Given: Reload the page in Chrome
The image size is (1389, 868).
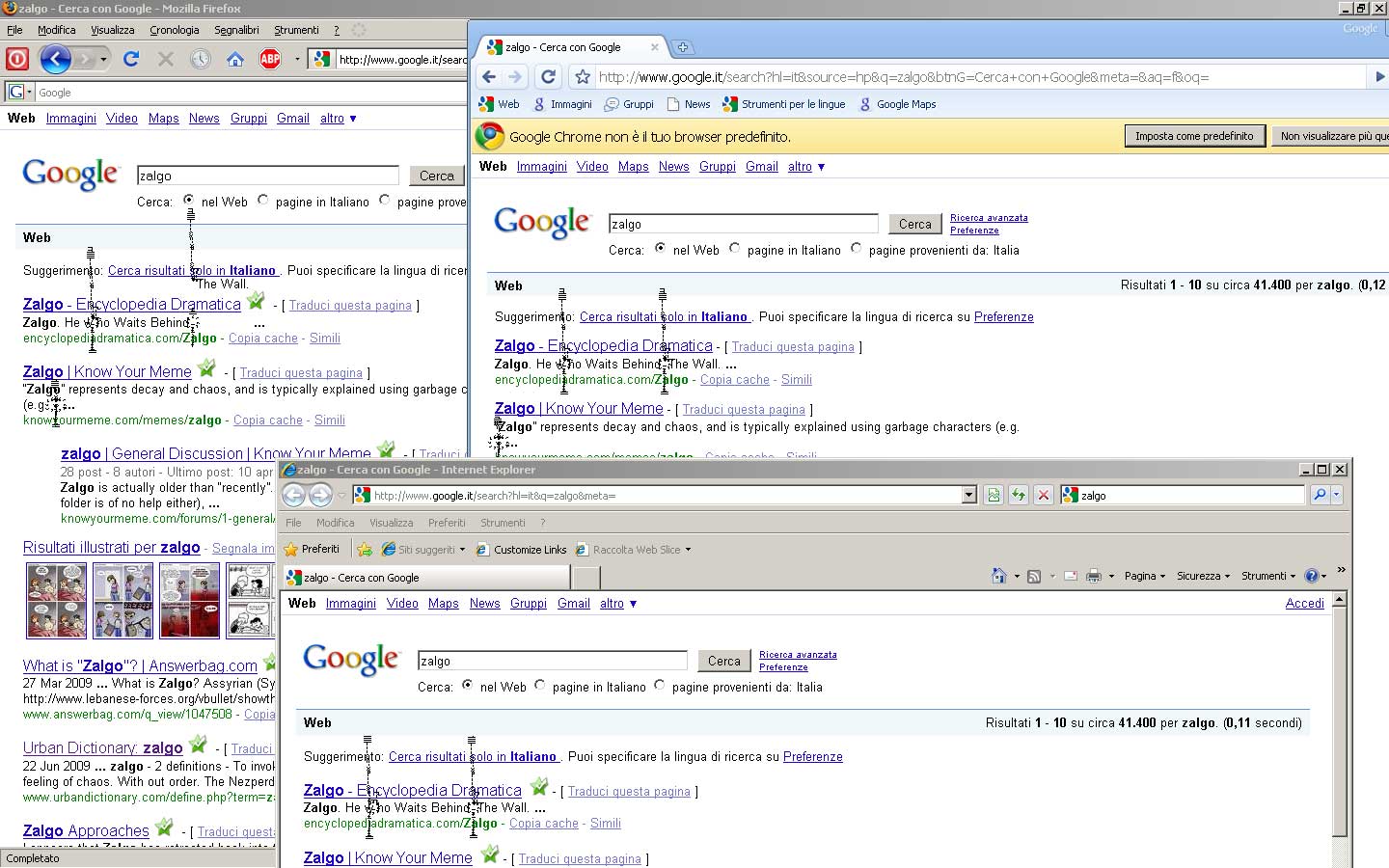Looking at the screenshot, I should pyautogui.click(x=548, y=77).
